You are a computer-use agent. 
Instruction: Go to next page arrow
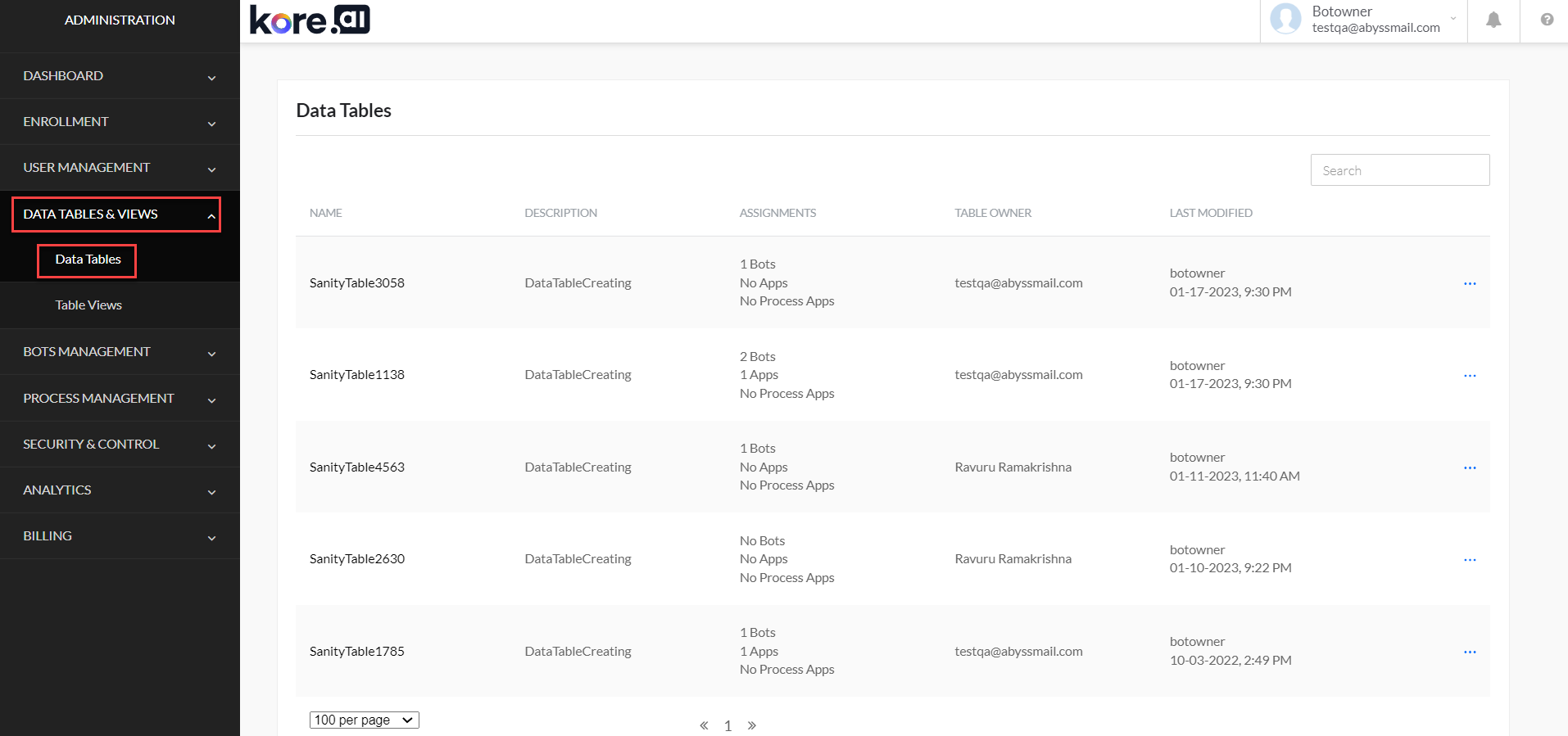click(751, 725)
